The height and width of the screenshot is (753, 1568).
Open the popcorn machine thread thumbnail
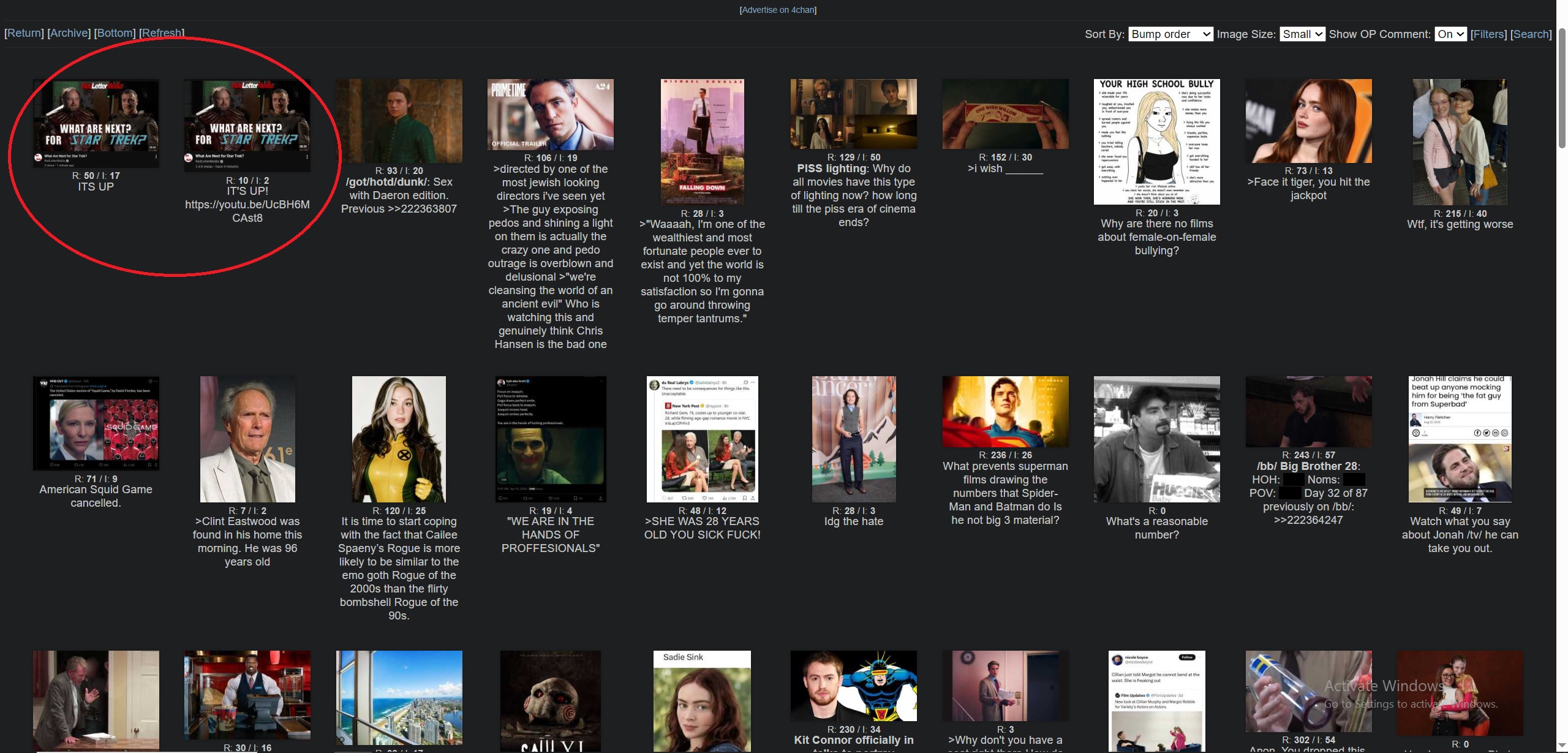coord(247,695)
